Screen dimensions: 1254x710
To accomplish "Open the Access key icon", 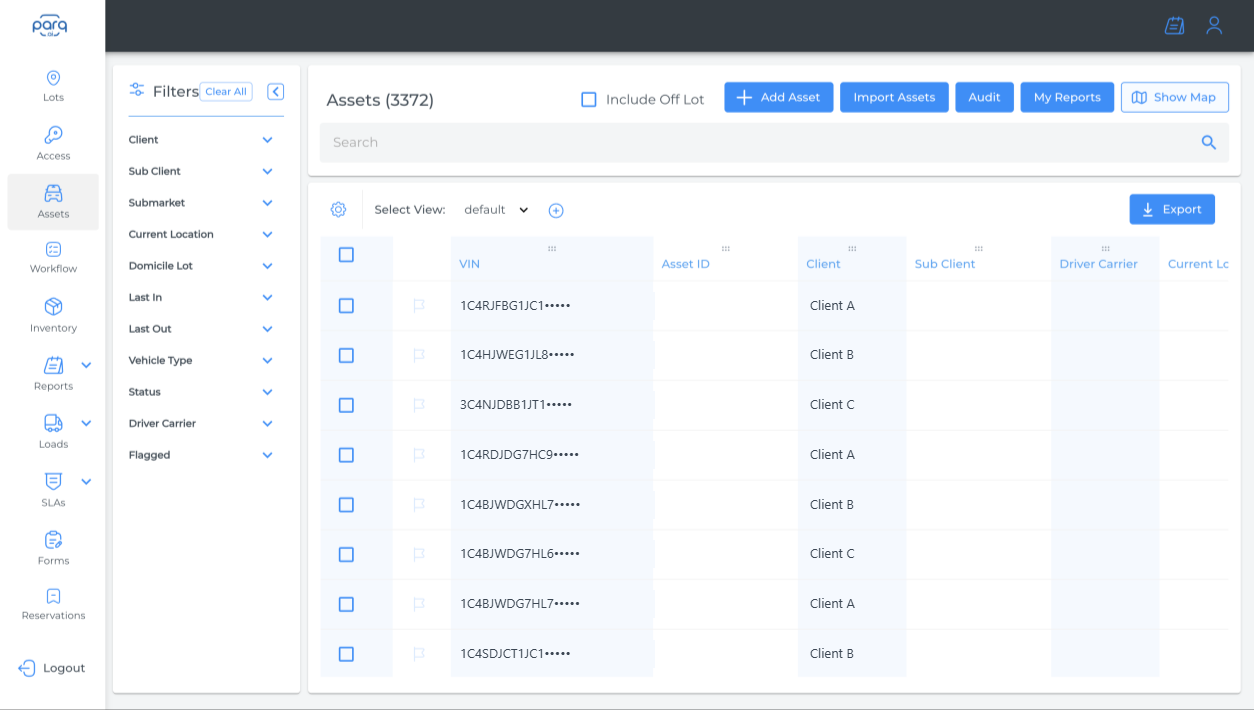I will (x=53, y=135).
